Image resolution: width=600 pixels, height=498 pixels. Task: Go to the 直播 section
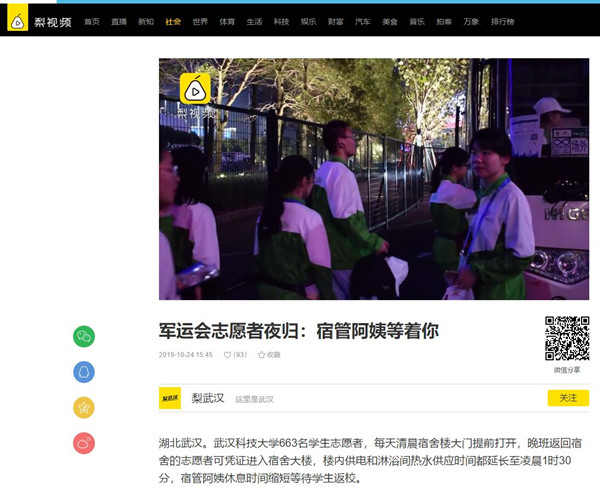[119, 21]
